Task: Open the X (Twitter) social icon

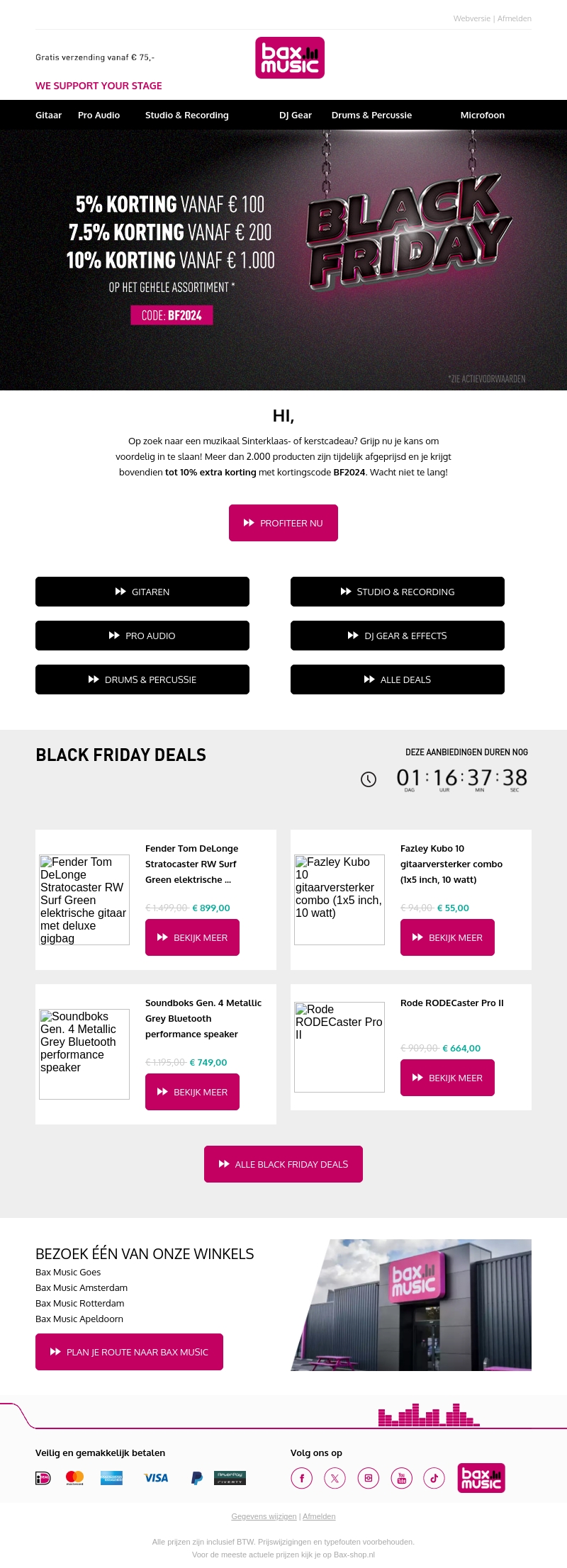Action: pyautogui.click(x=335, y=1478)
